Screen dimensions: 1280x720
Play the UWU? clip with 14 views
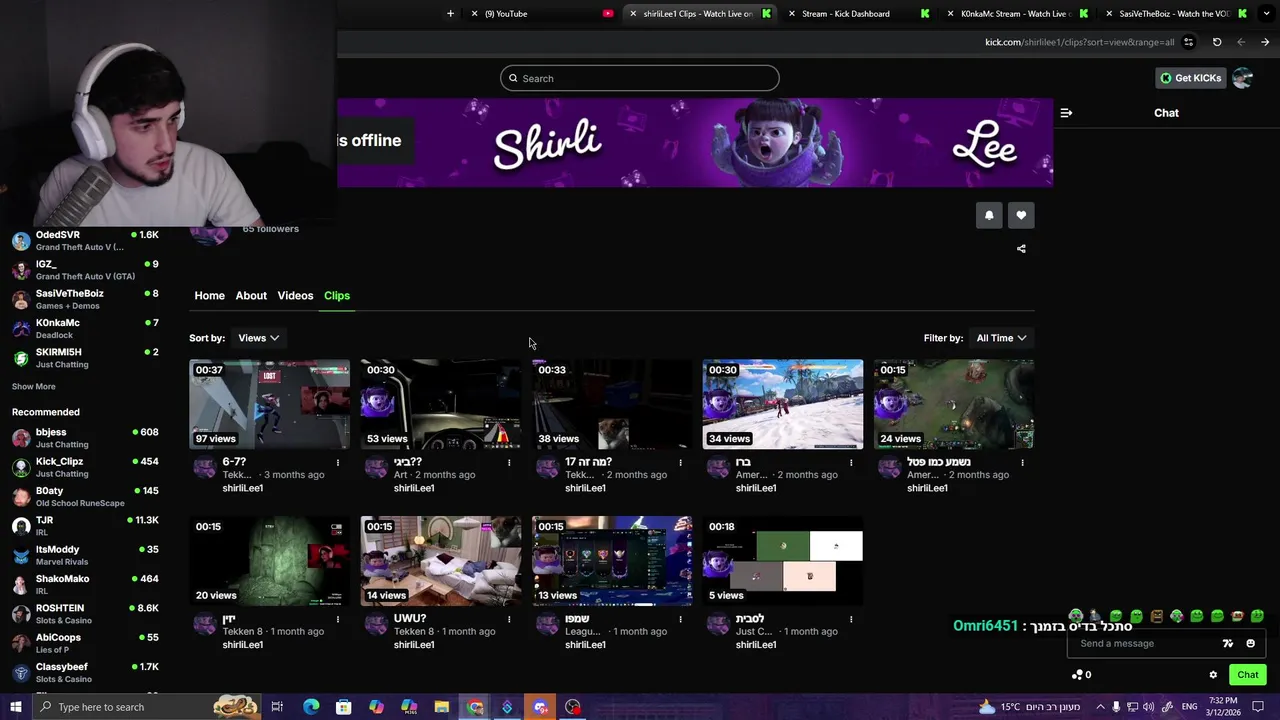(x=441, y=561)
